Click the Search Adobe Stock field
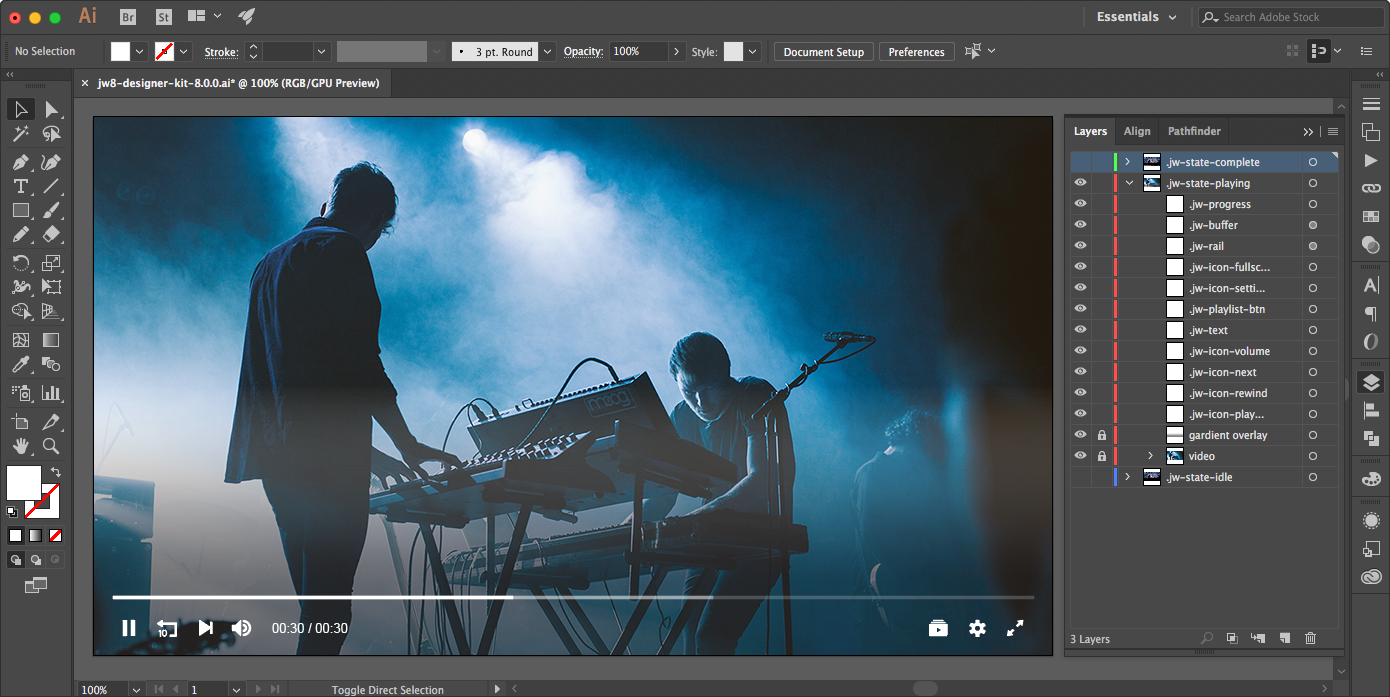 [1280, 17]
